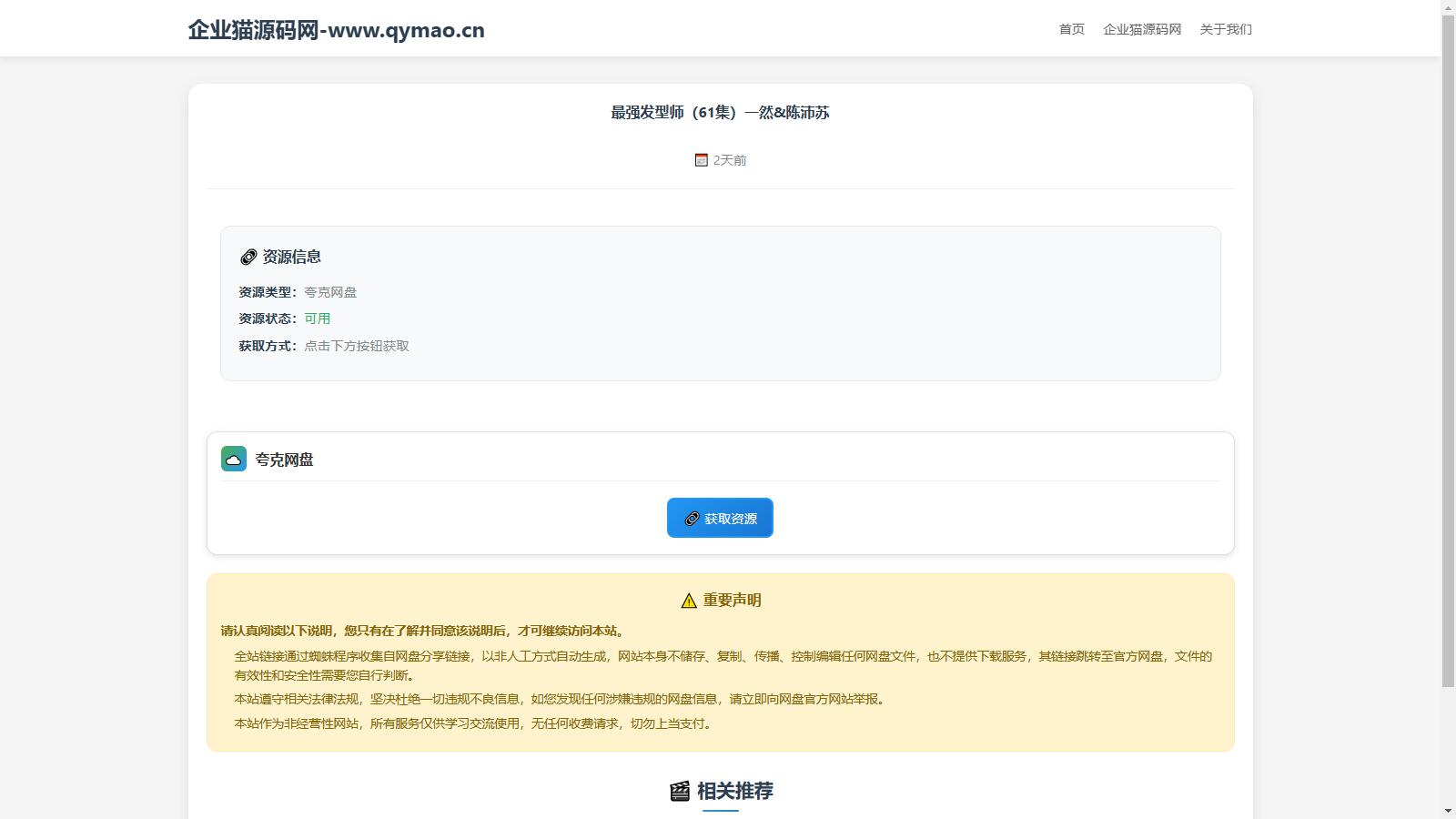
Task: Go to 企业猫源码网 in the top menu
Action: [x=1142, y=29]
